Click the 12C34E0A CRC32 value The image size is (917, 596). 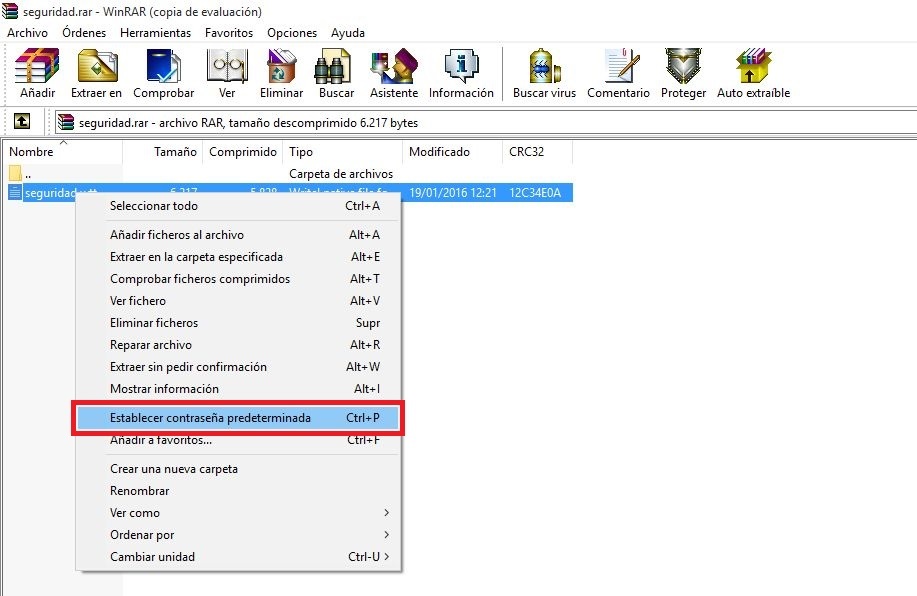point(535,192)
